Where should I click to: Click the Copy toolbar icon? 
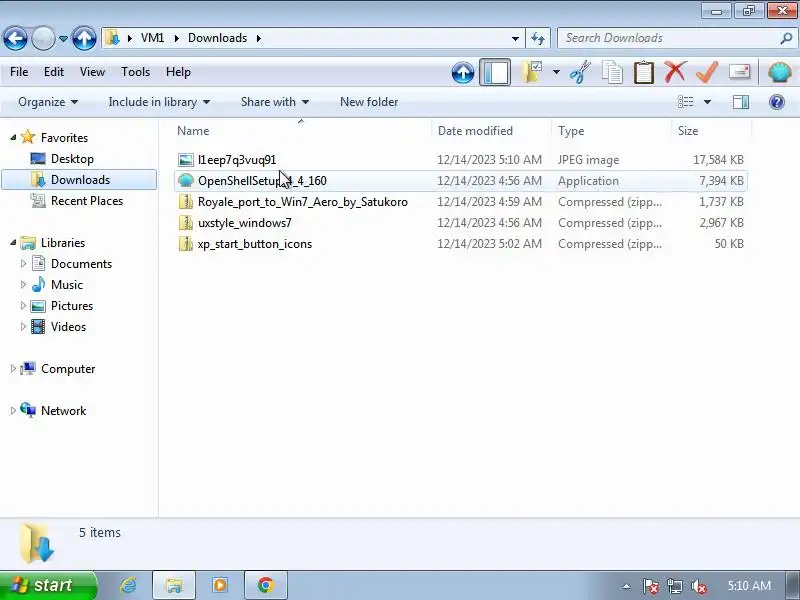(612, 72)
